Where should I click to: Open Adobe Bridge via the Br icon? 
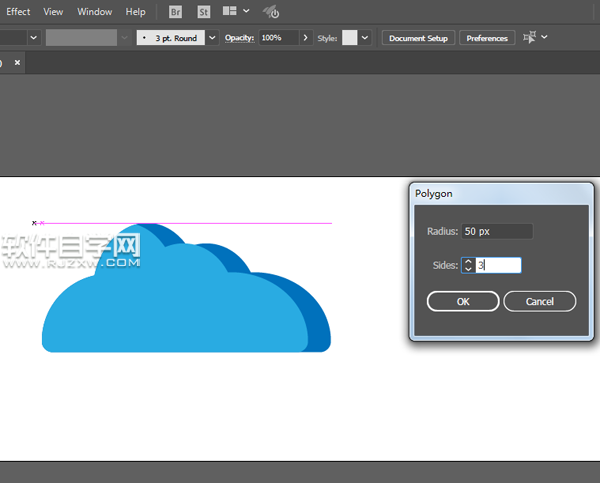pos(176,12)
